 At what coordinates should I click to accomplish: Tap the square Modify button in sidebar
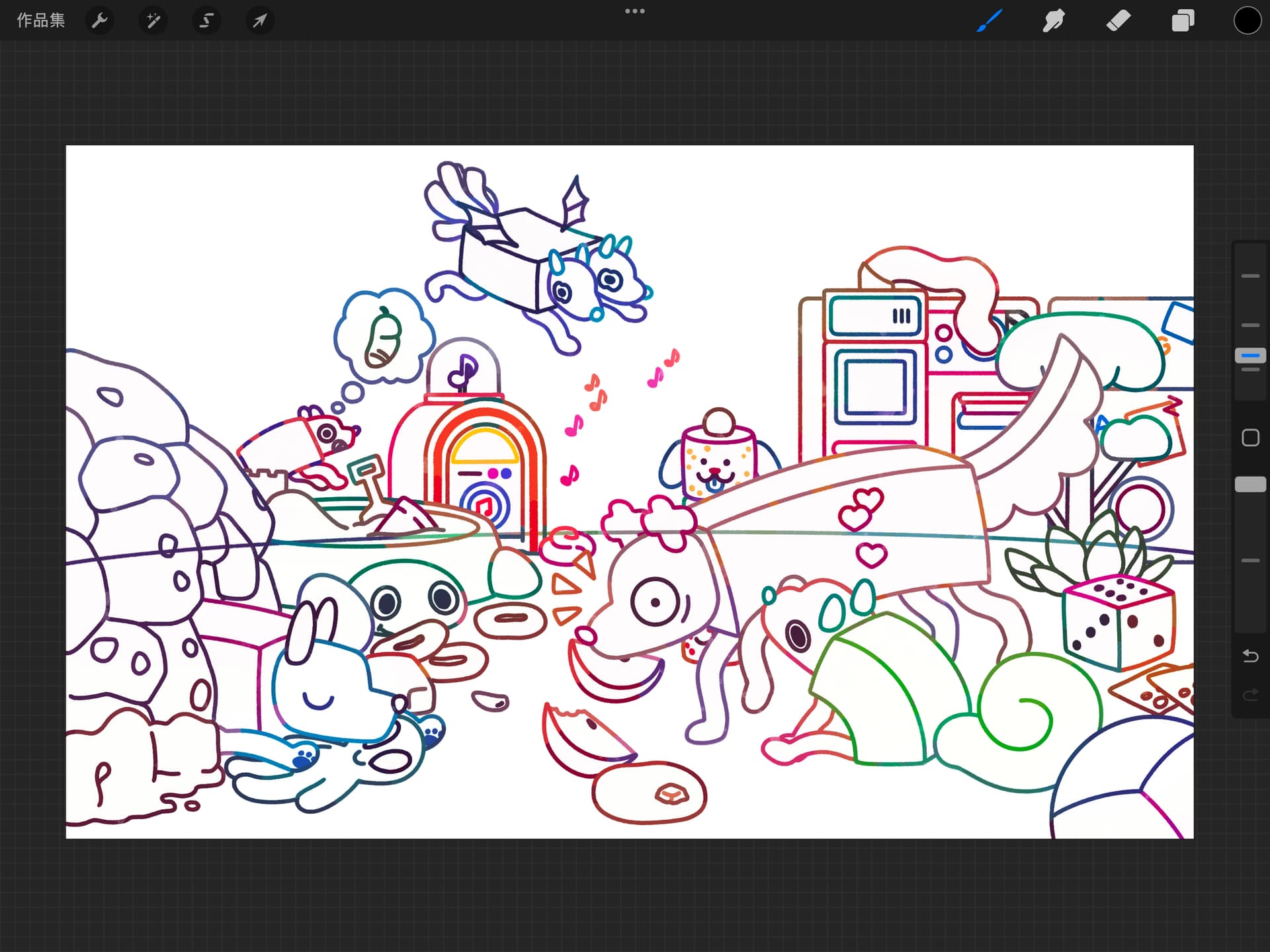[x=1250, y=438]
